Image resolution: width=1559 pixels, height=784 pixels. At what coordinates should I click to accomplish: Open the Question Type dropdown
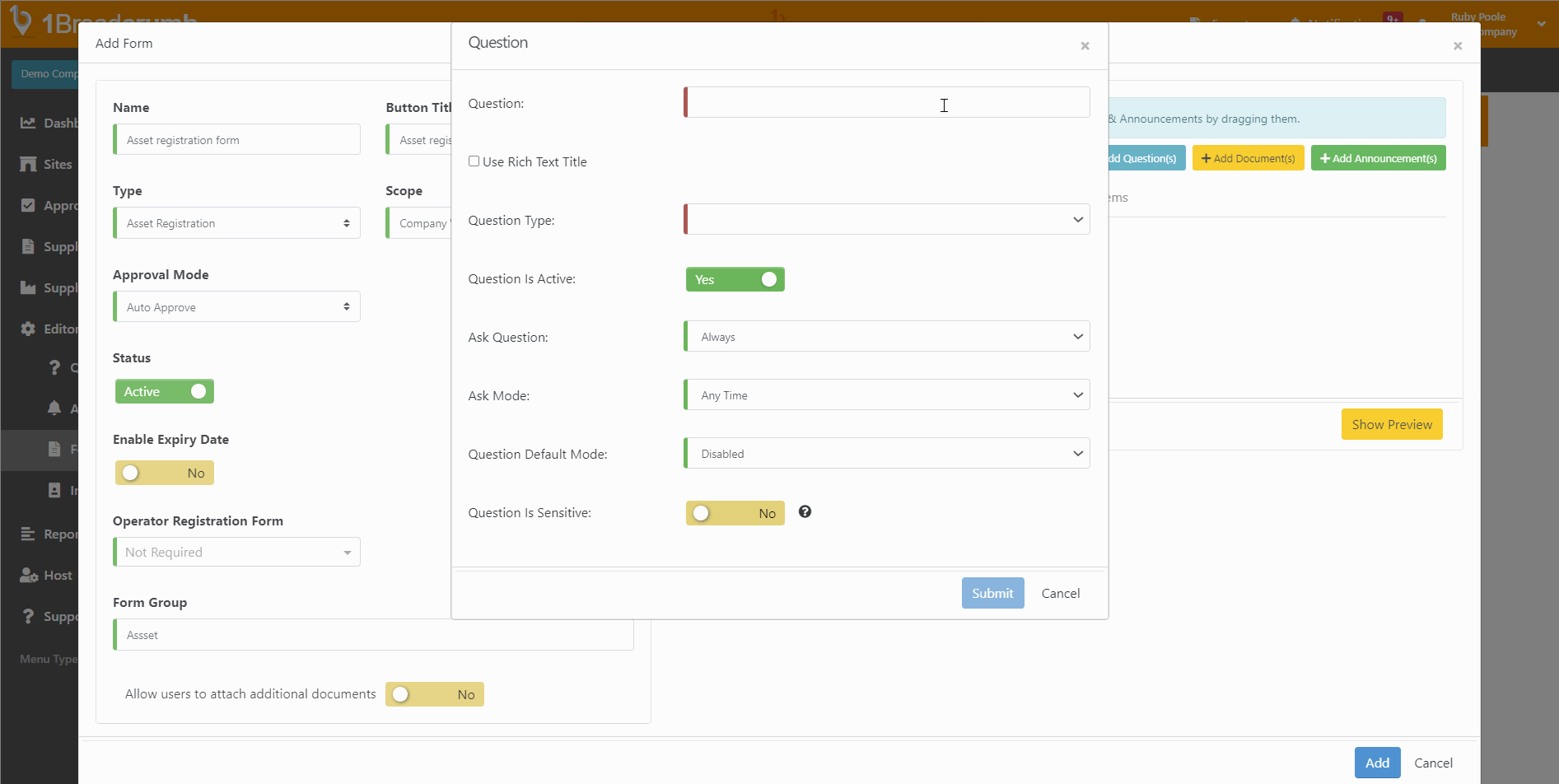click(x=886, y=219)
